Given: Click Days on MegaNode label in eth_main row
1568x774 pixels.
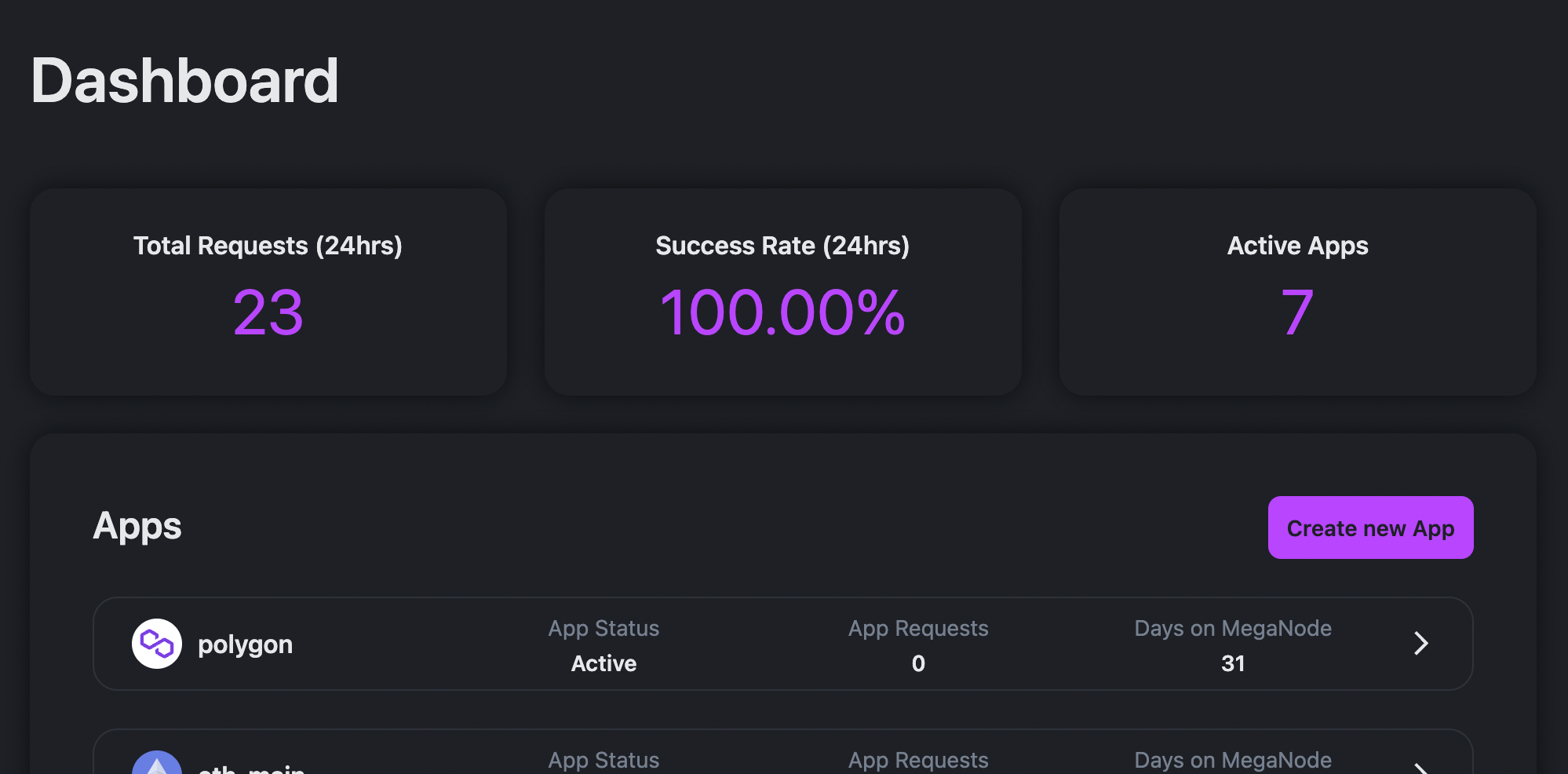Looking at the screenshot, I should 1233,760.
